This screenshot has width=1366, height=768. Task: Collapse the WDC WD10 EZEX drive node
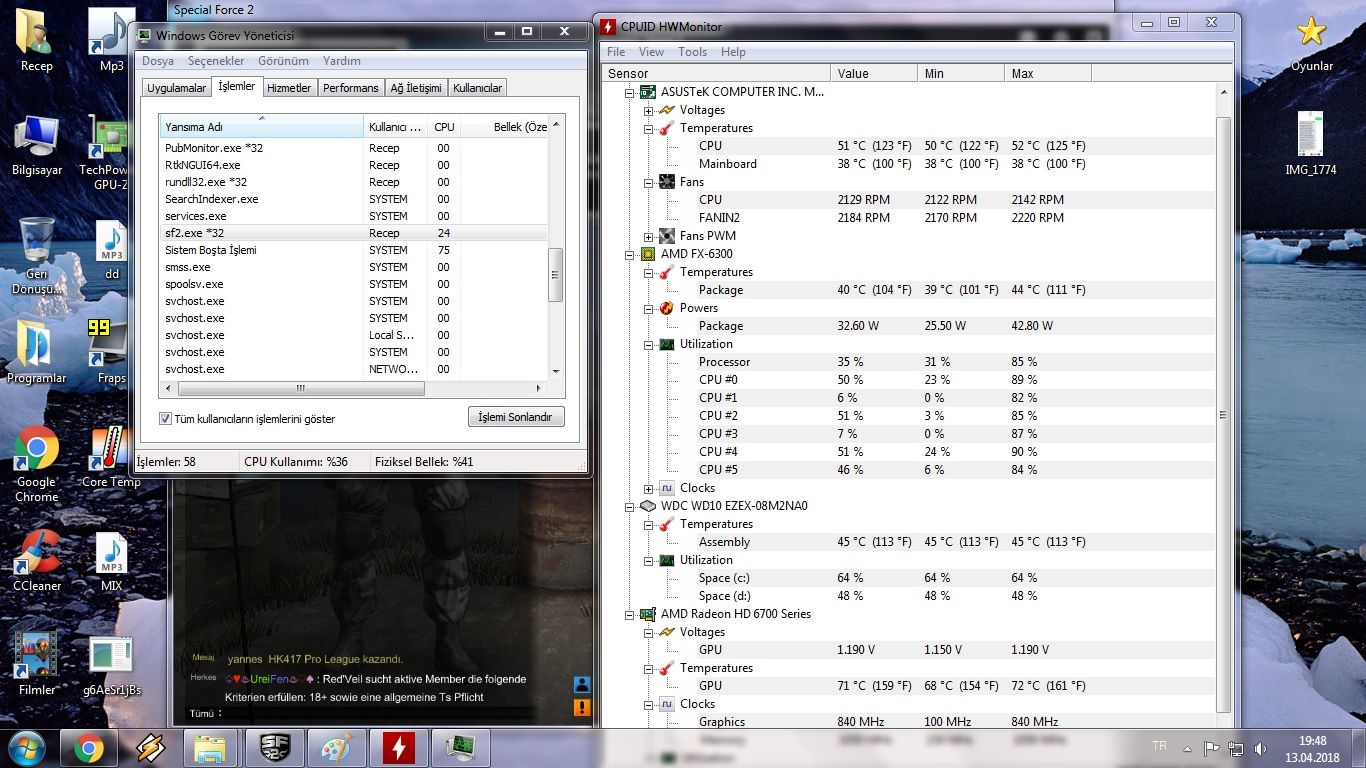(x=630, y=506)
